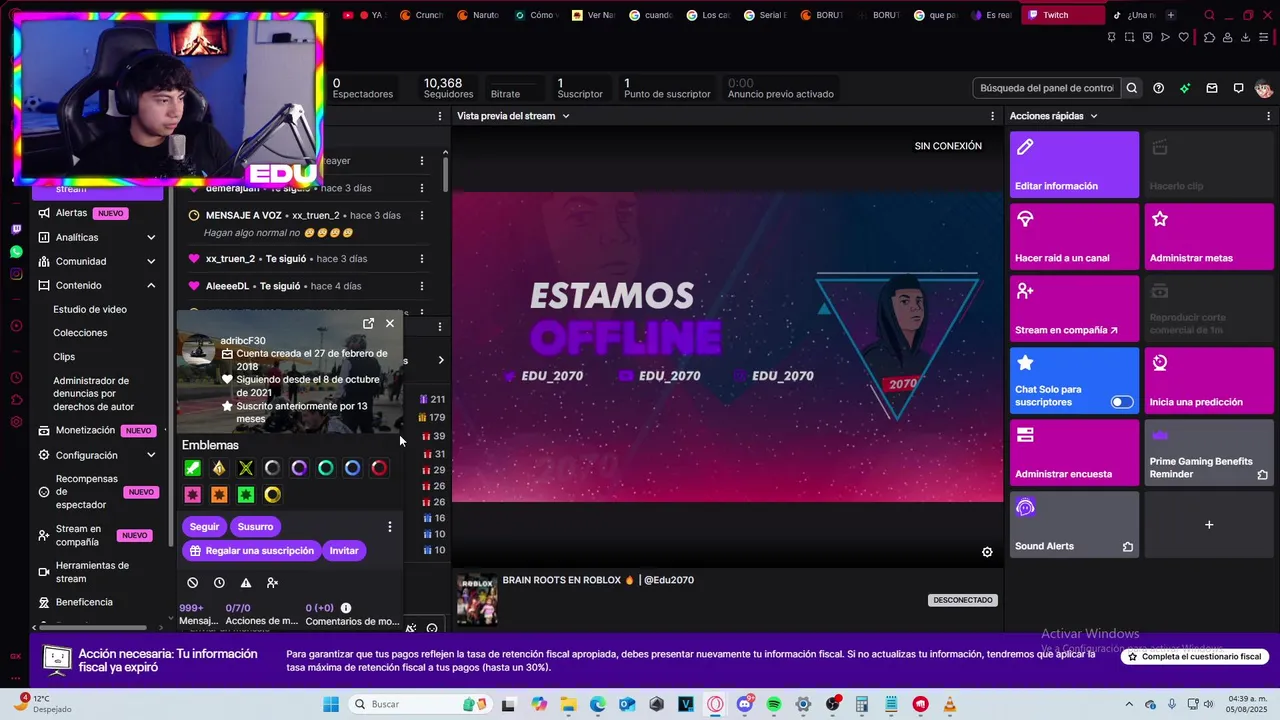The width and height of the screenshot is (1280, 720).
Task: Expand the Comunidad sidebar section
Action: tap(151, 262)
